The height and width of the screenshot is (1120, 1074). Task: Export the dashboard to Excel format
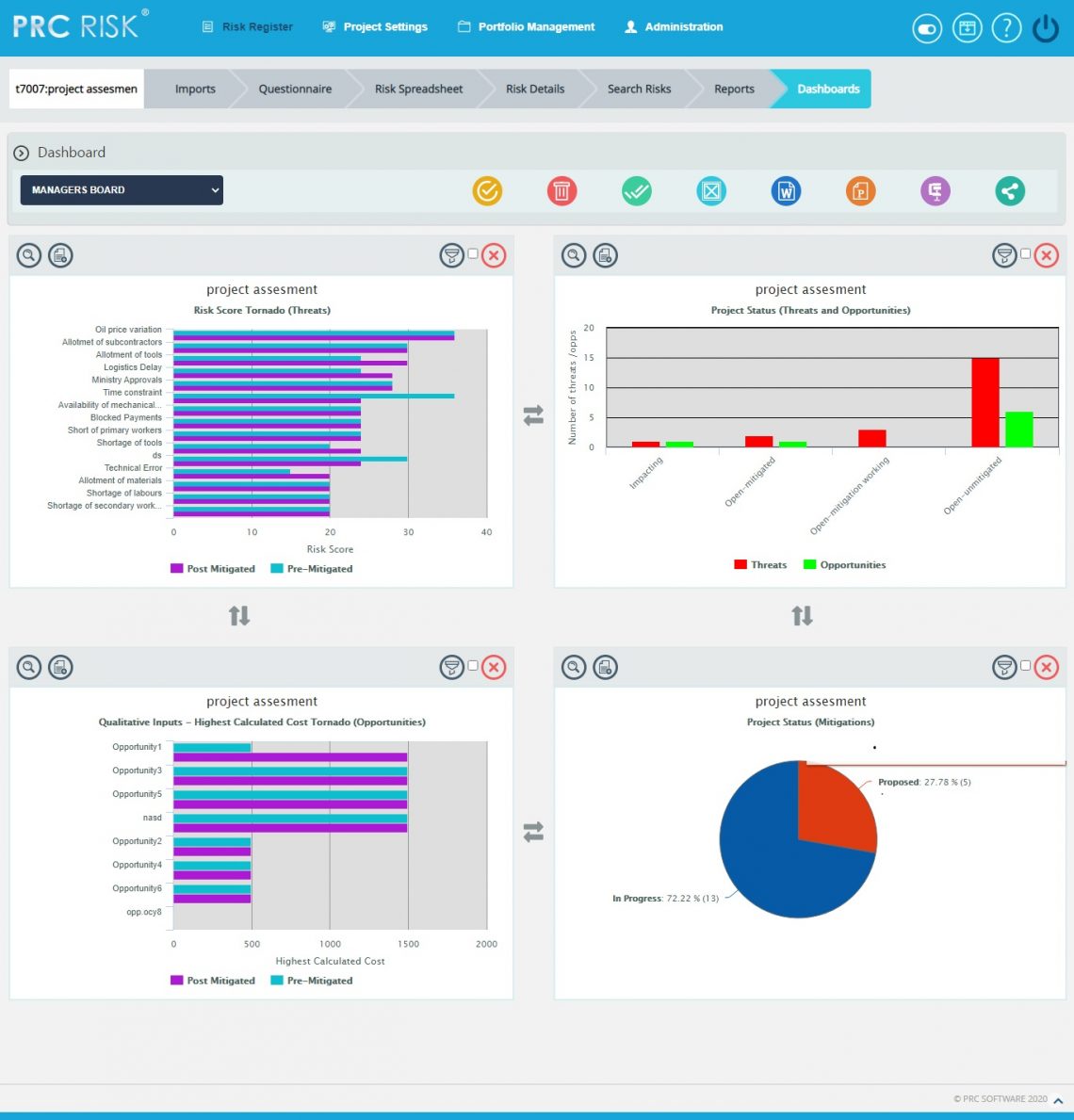711,190
